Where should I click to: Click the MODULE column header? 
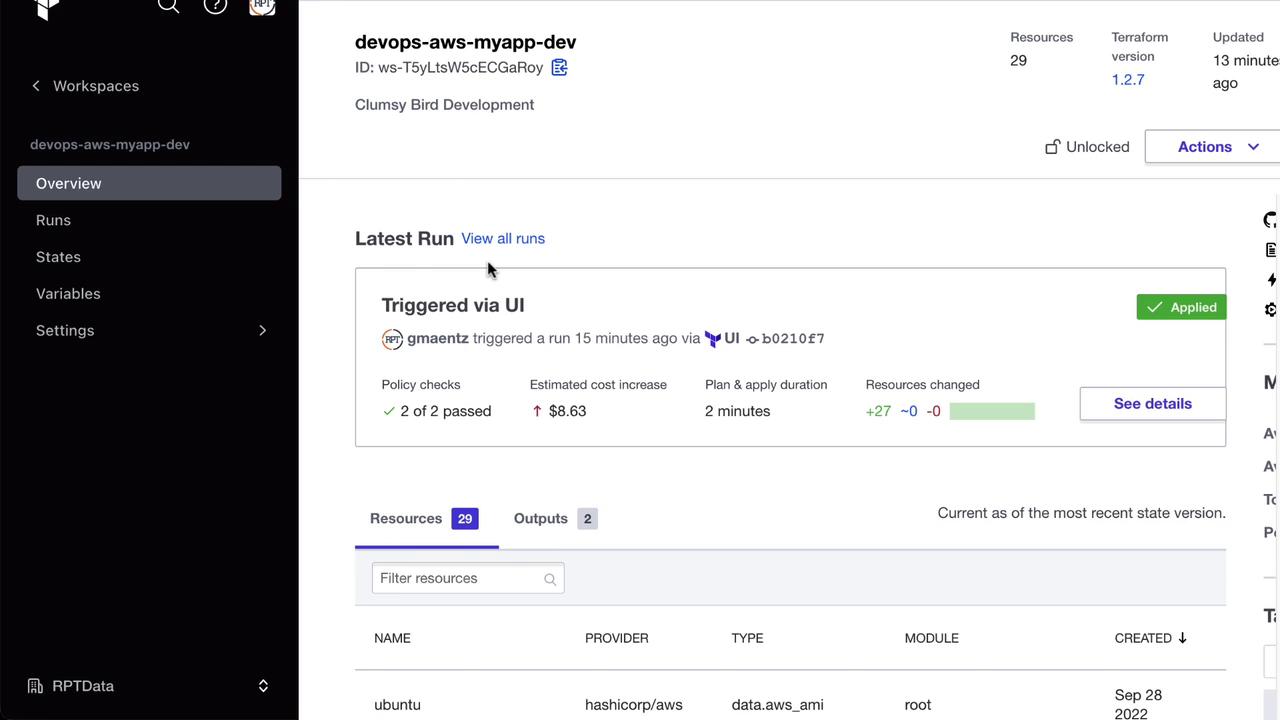click(932, 638)
